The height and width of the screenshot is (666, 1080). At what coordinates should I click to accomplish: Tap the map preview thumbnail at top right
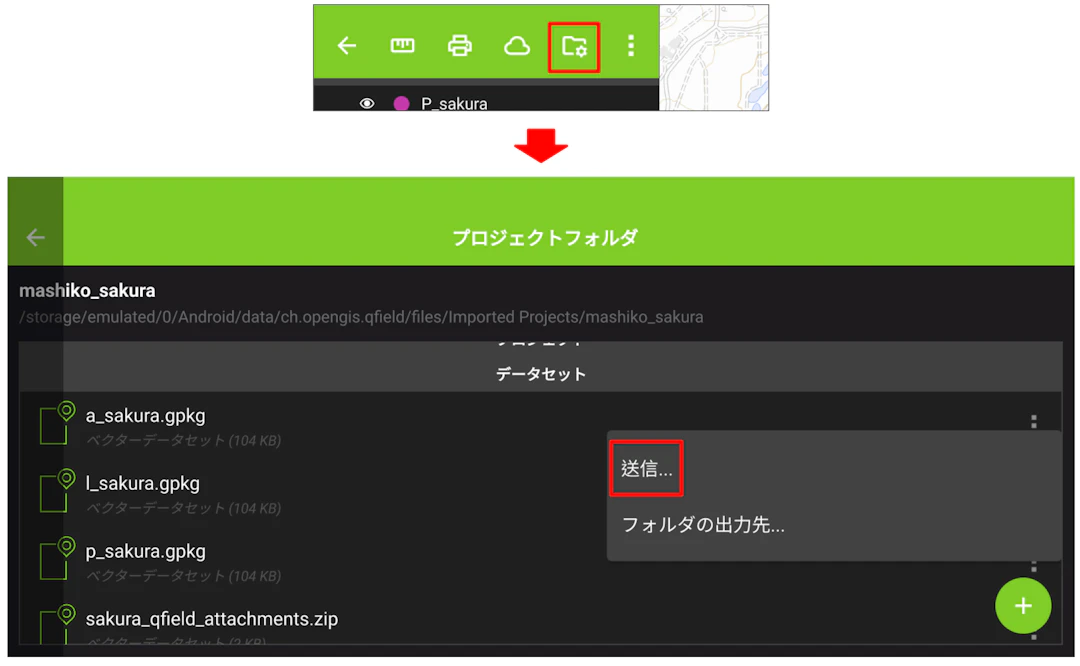click(x=714, y=59)
